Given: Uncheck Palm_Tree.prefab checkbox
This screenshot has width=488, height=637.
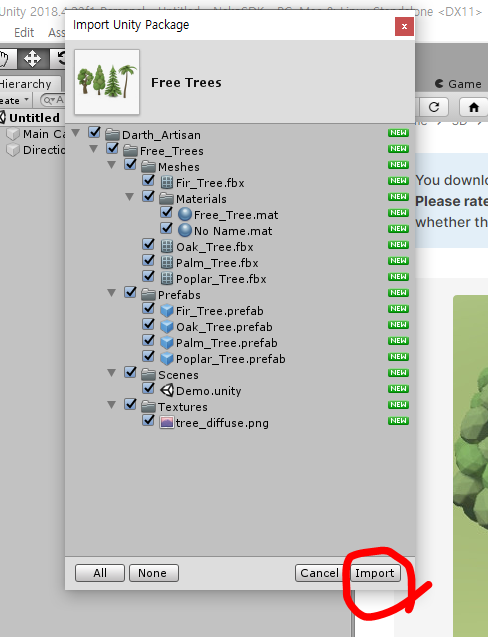Looking at the screenshot, I should [x=148, y=340].
